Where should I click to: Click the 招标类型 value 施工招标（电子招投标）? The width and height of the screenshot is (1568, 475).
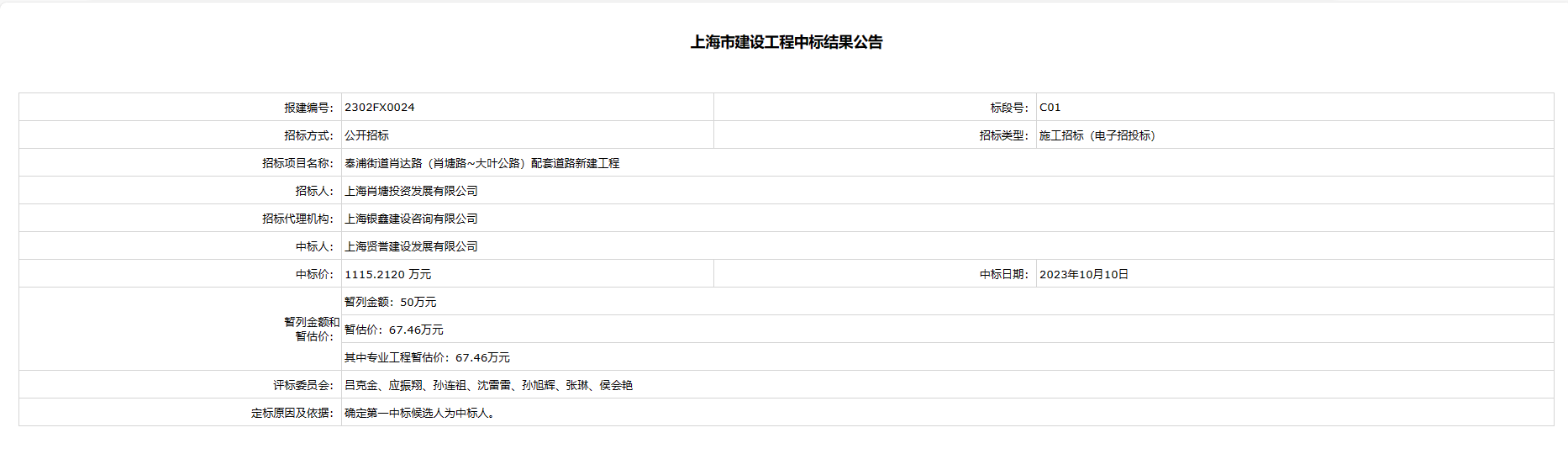pyautogui.click(x=1097, y=135)
